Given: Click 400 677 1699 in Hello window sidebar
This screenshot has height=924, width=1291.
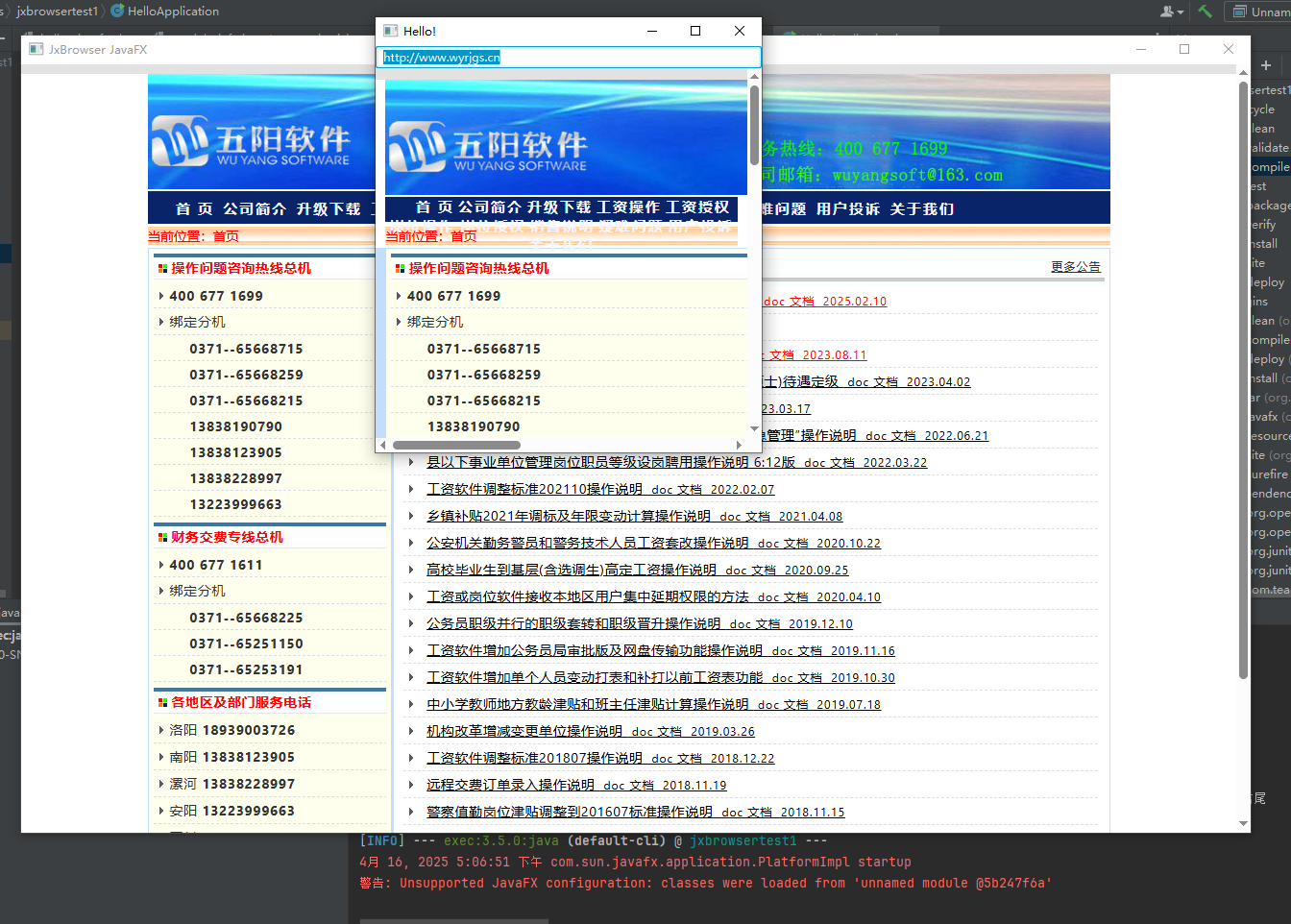Looking at the screenshot, I should pyautogui.click(x=453, y=296).
